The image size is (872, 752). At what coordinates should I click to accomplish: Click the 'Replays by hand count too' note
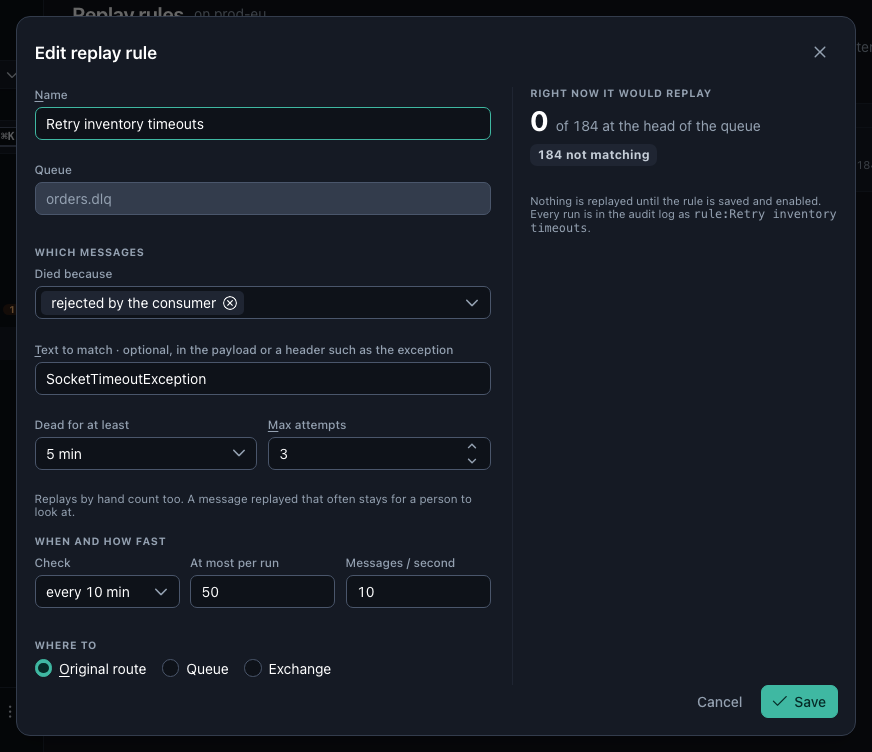click(253, 506)
